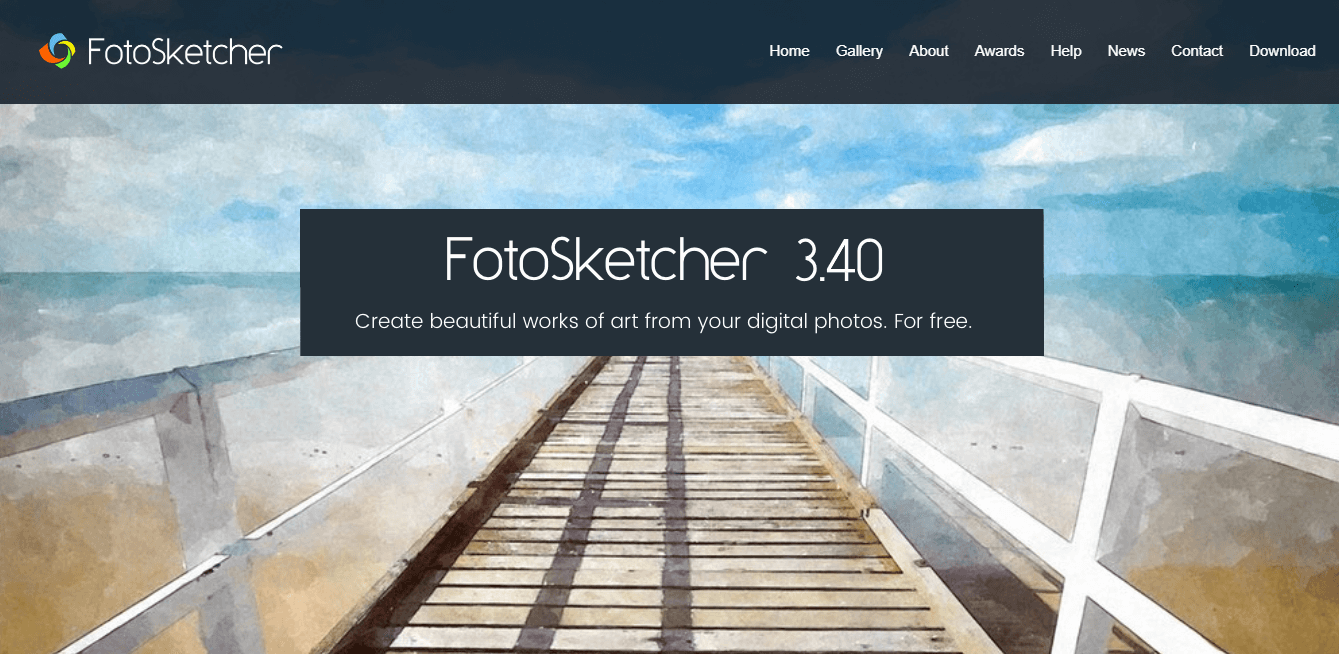View the Awards page
Viewport: 1339px width, 654px height.
click(999, 51)
